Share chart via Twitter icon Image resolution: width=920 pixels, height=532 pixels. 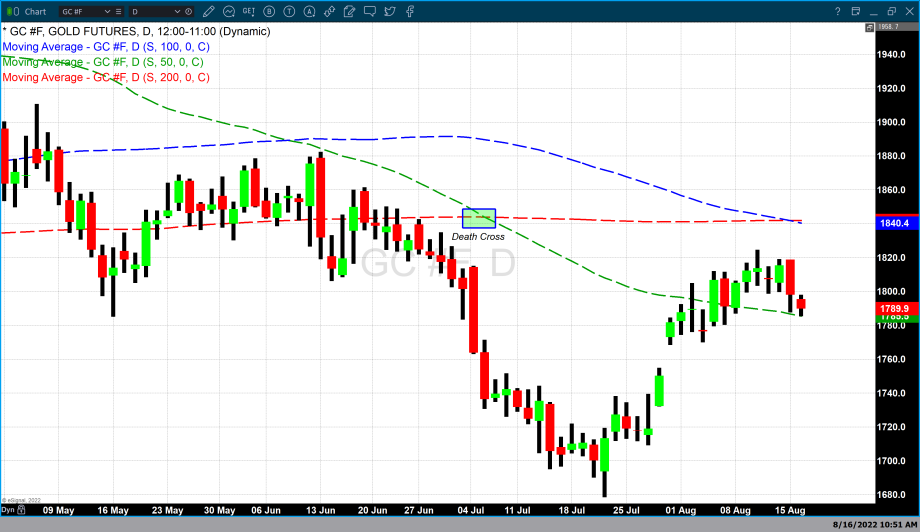click(x=390, y=11)
